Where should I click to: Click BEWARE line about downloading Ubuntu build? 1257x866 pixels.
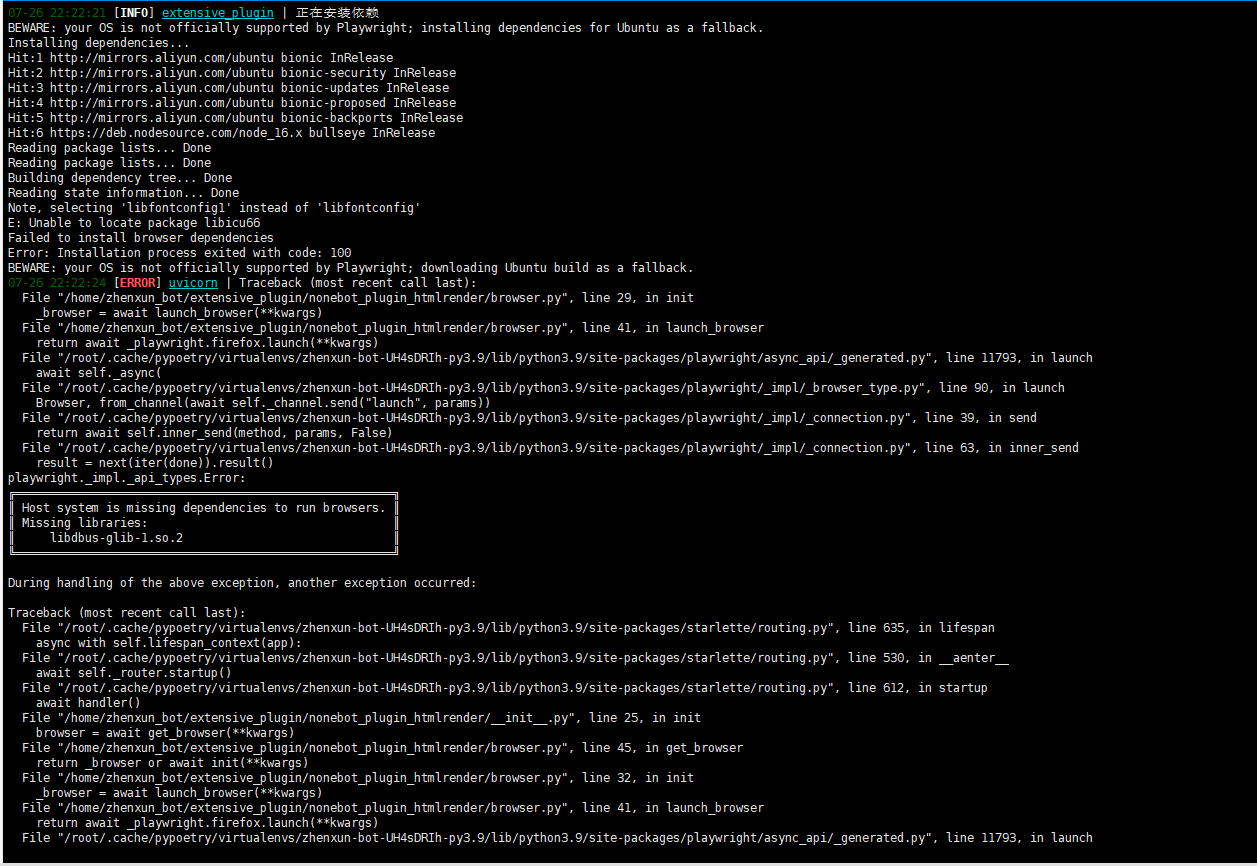tap(350, 268)
